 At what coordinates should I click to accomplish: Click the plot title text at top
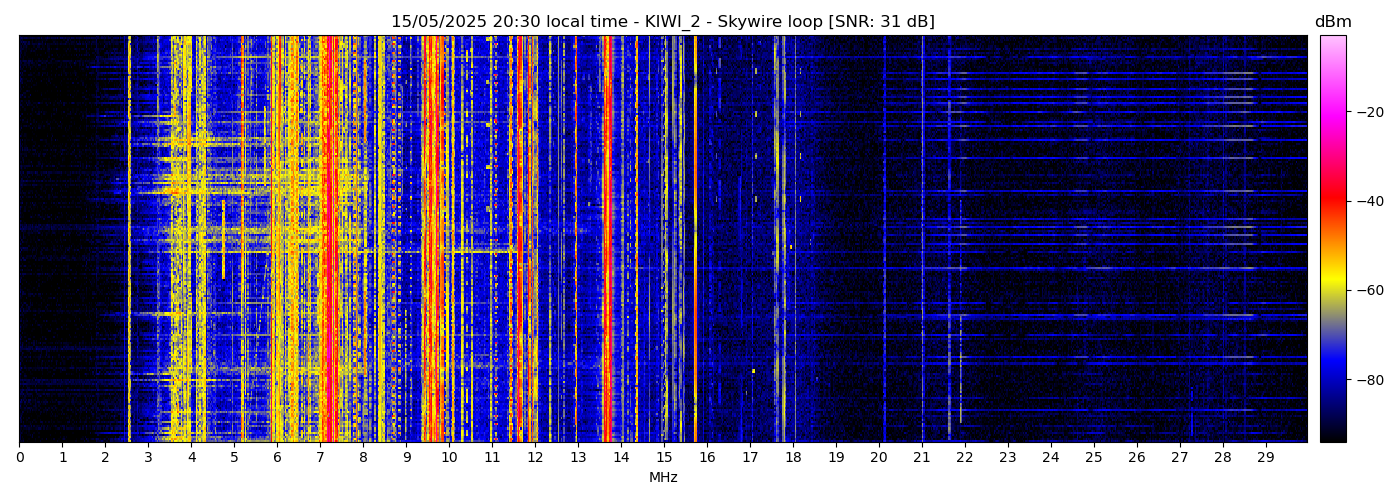(x=662, y=22)
